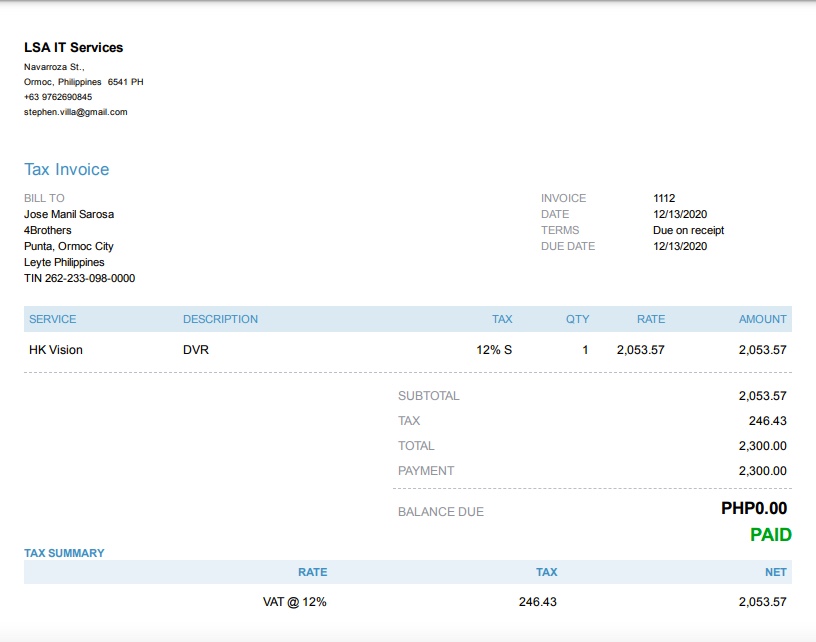Click the LSA IT Services company name
The width and height of the screenshot is (816, 642).
click(x=74, y=48)
